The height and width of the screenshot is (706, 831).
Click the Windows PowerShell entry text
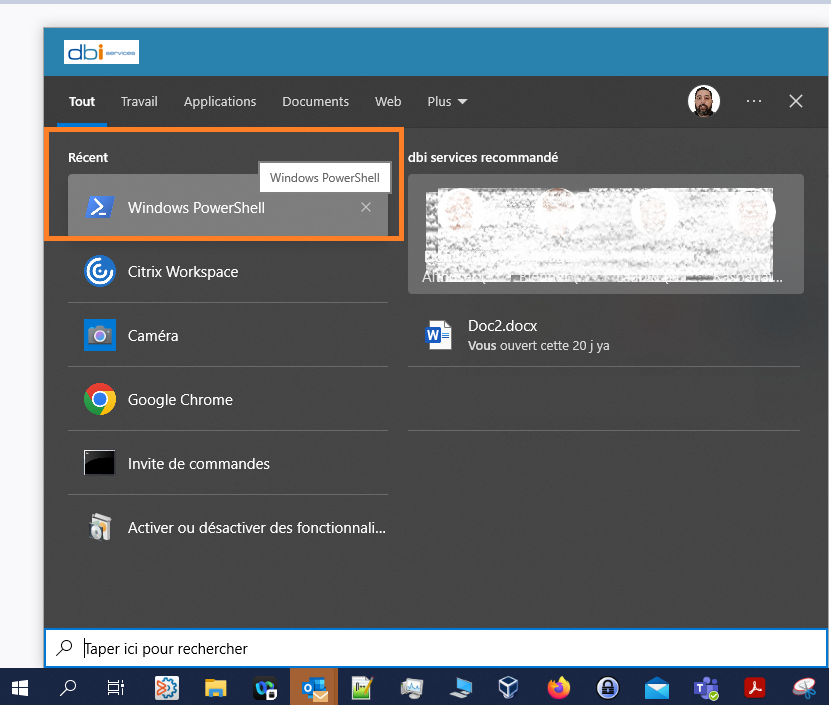[x=196, y=208]
